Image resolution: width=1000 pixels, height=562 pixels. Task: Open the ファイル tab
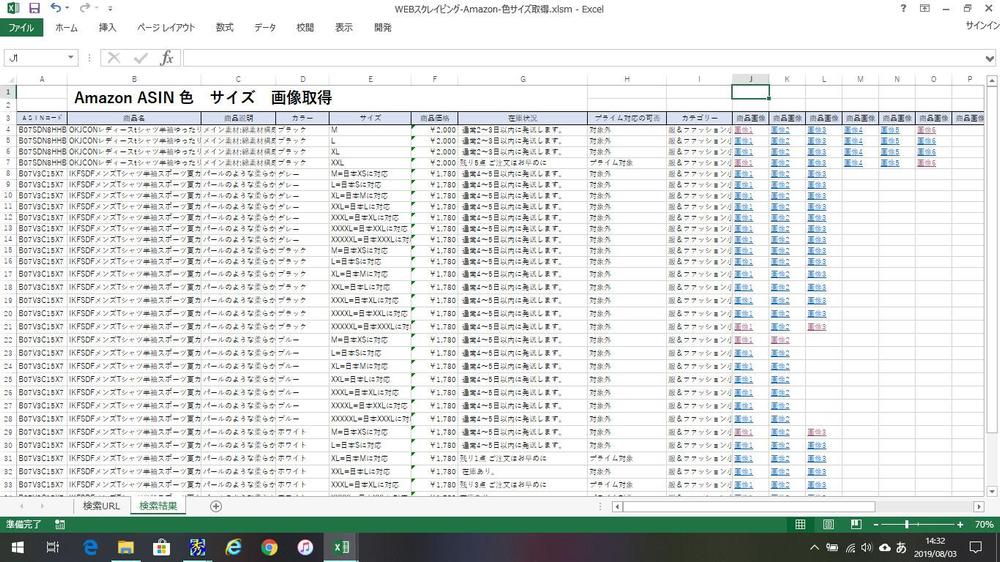21,27
